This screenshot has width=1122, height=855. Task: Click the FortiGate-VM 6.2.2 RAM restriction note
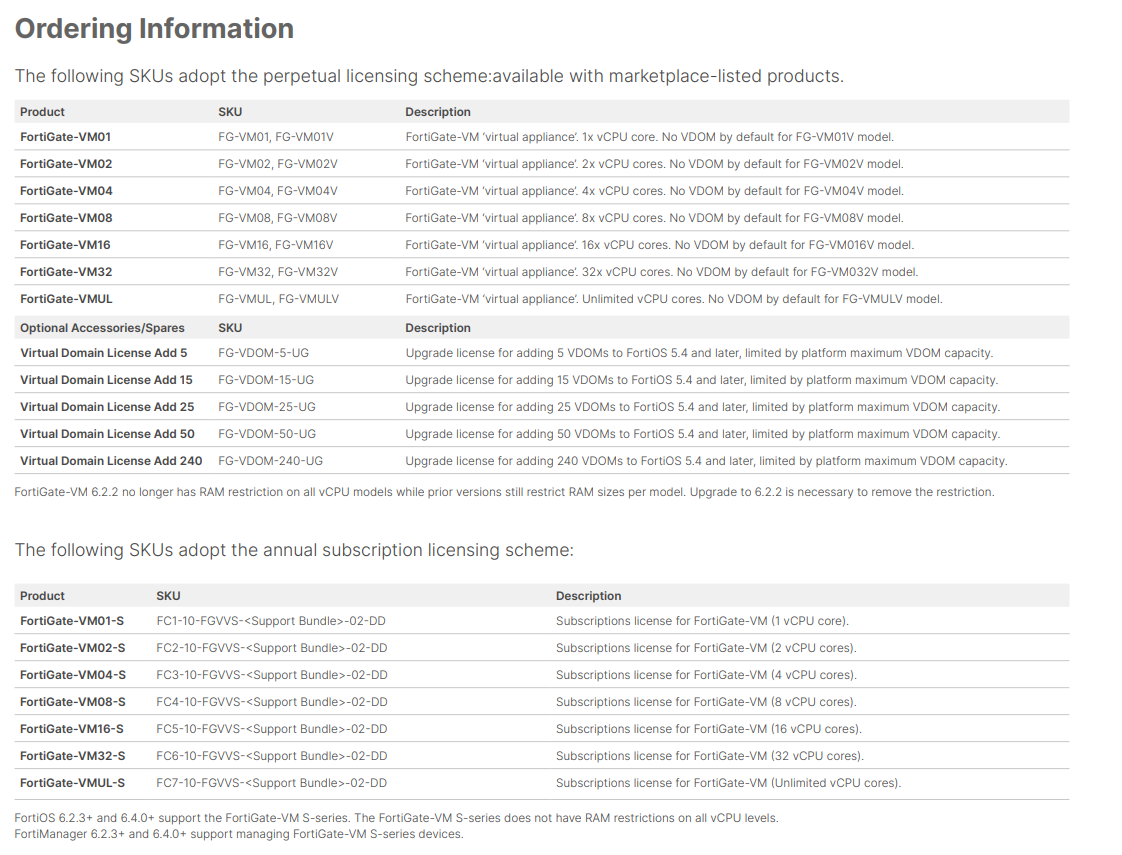click(x=504, y=492)
